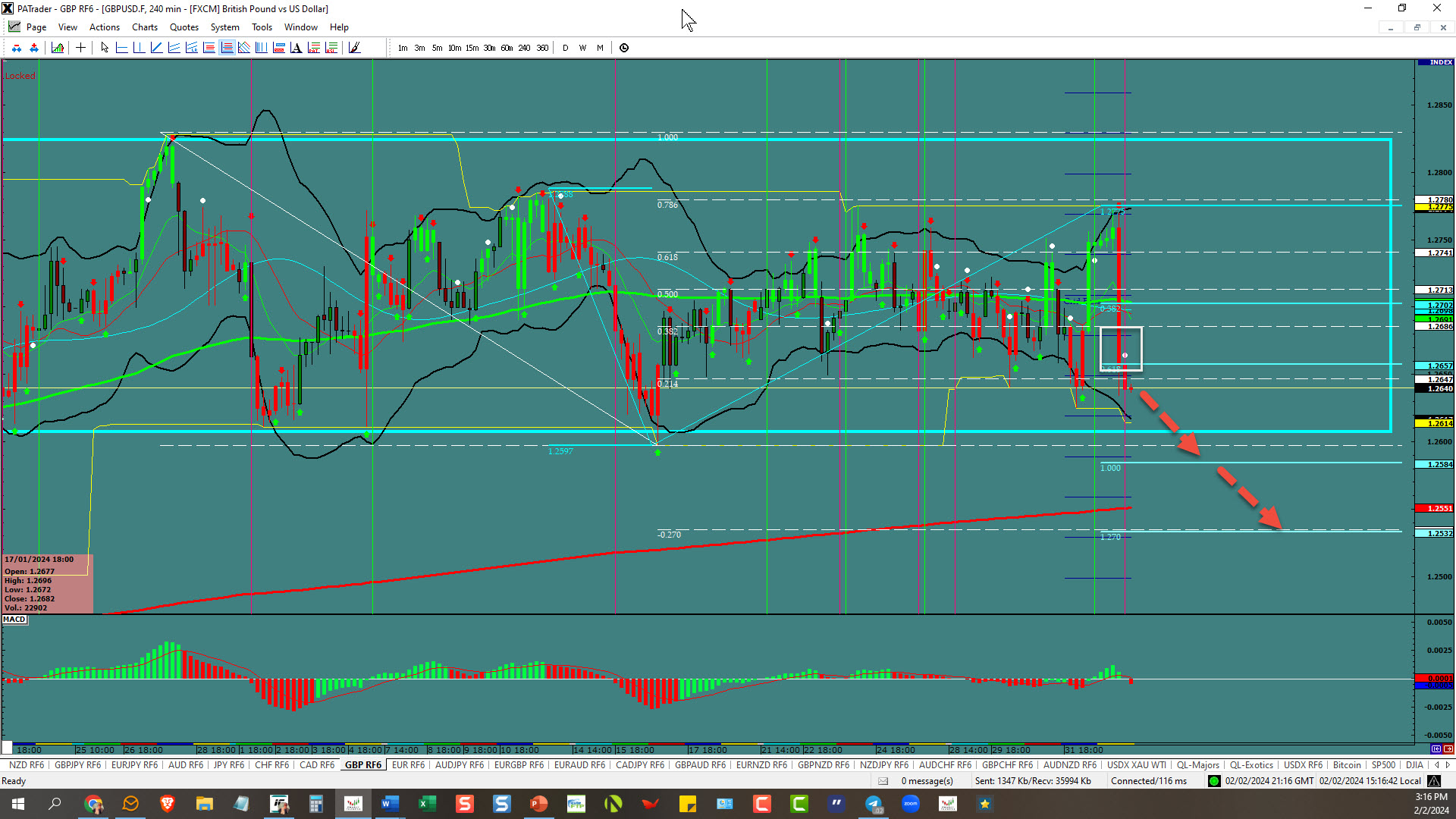
Task: Switch to the EUR RF6 tab
Action: point(408,765)
